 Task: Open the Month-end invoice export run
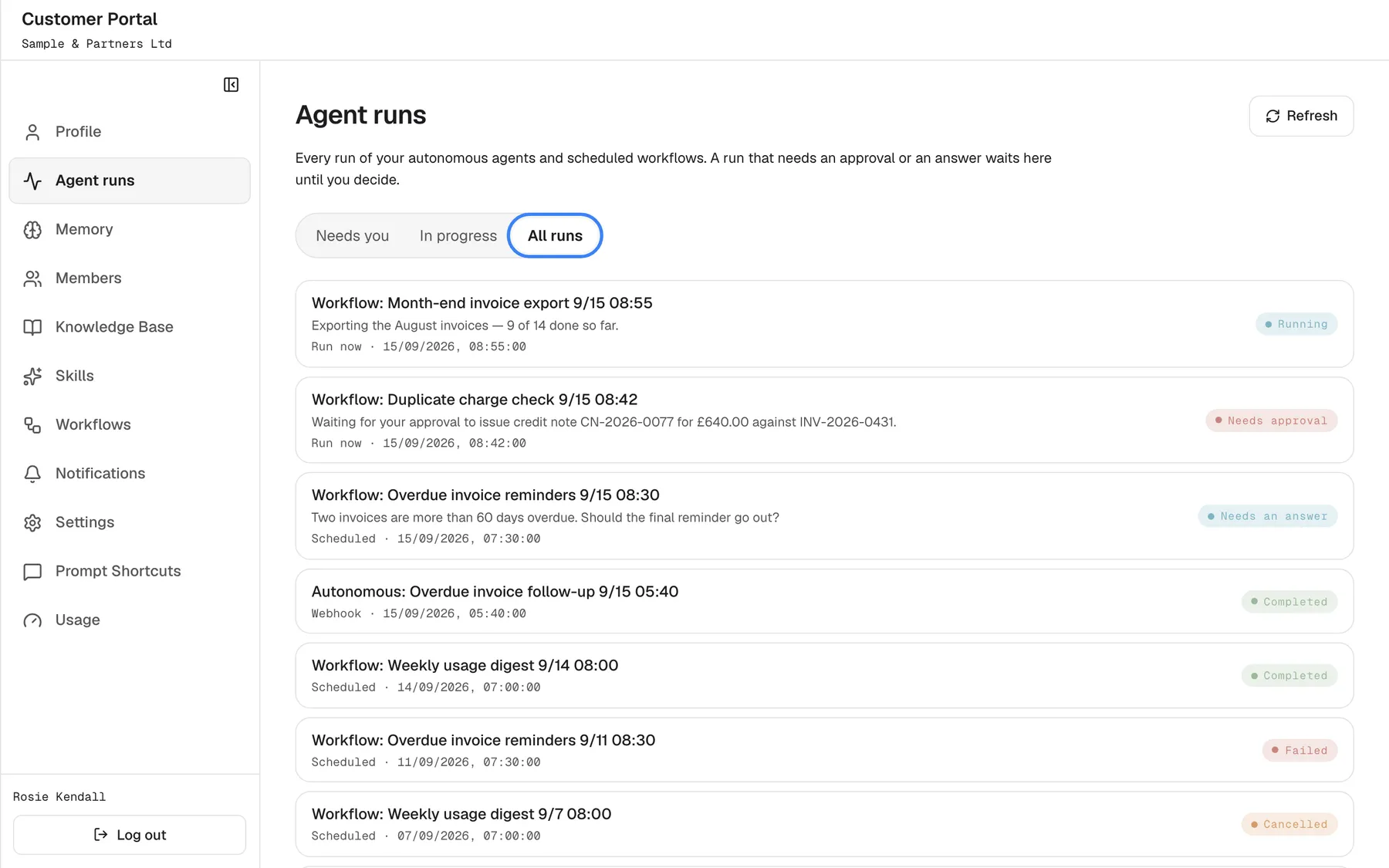pos(824,324)
